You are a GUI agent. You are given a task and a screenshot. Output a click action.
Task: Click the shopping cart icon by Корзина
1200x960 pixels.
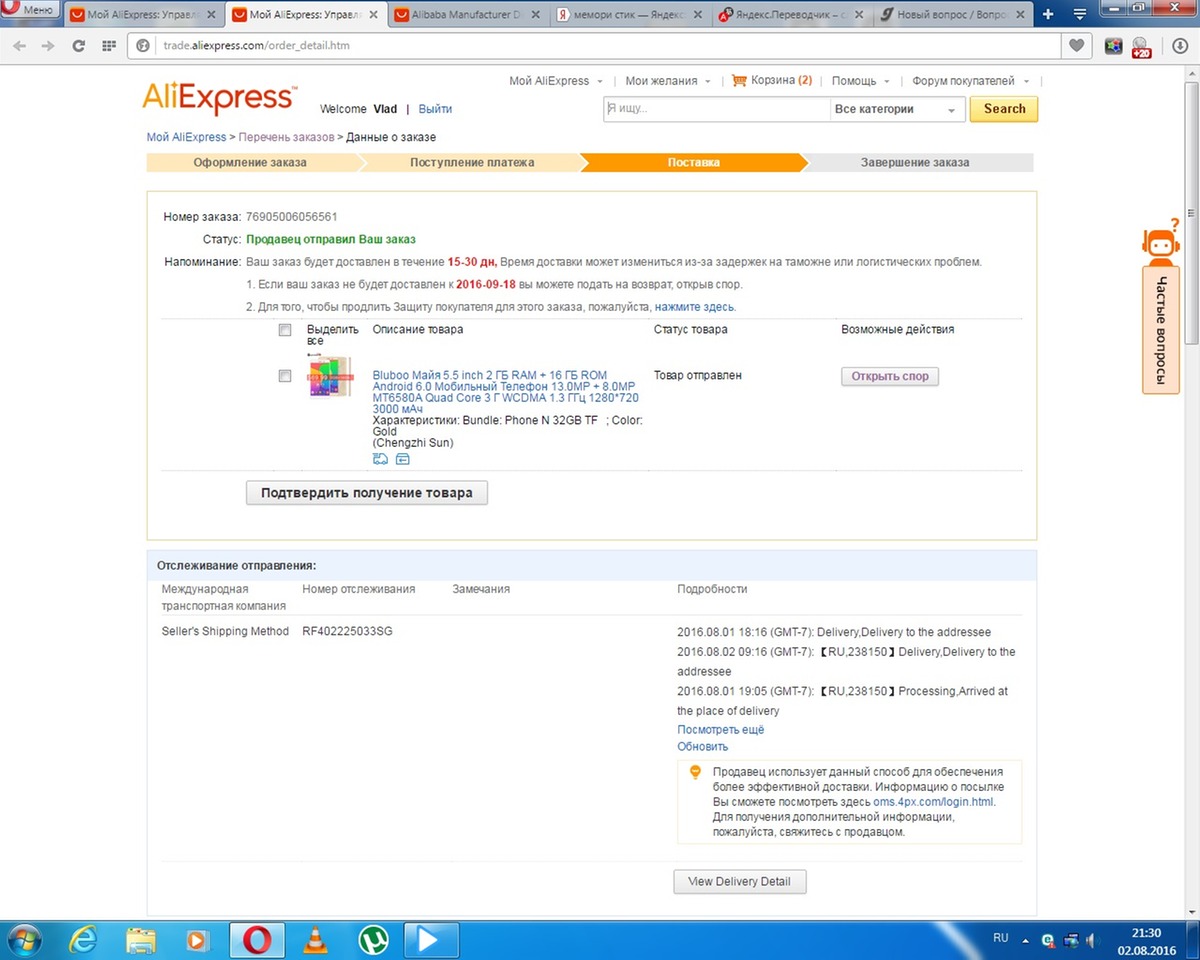tap(739, 80)
